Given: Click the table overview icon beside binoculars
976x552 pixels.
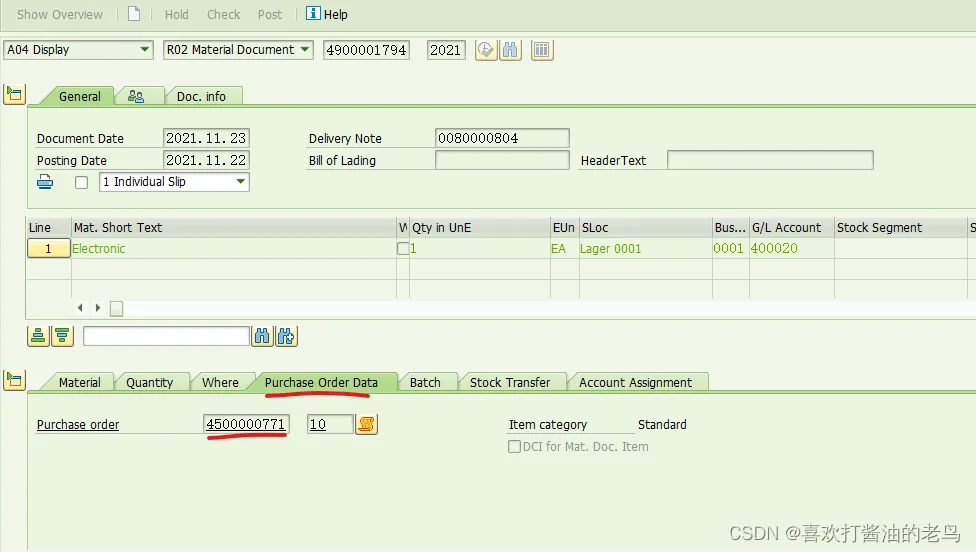Looking at the screenshot, I should coord(542,50).
